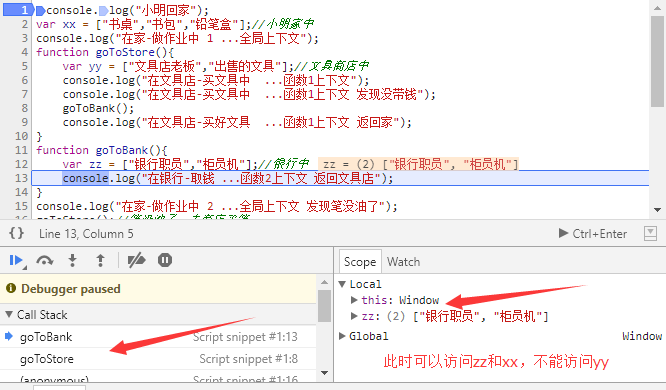Step out of current function
Image resolution: width=666 pixels, height=390 pixels.
click(100, 260)
